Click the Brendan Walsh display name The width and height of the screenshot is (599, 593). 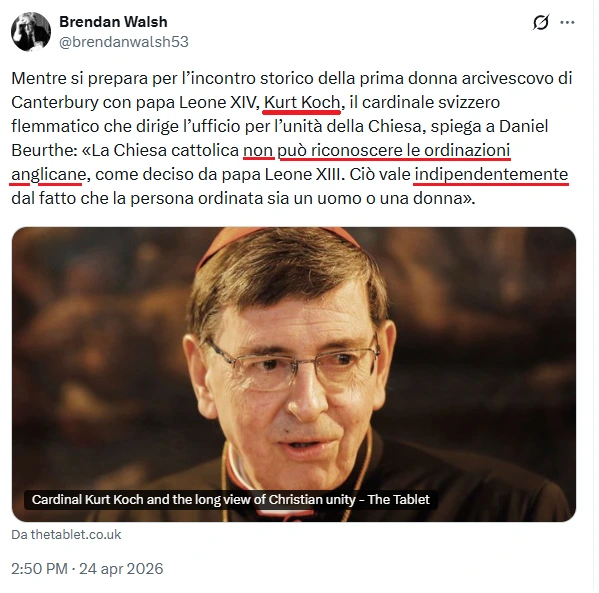[x=113, y=22]
